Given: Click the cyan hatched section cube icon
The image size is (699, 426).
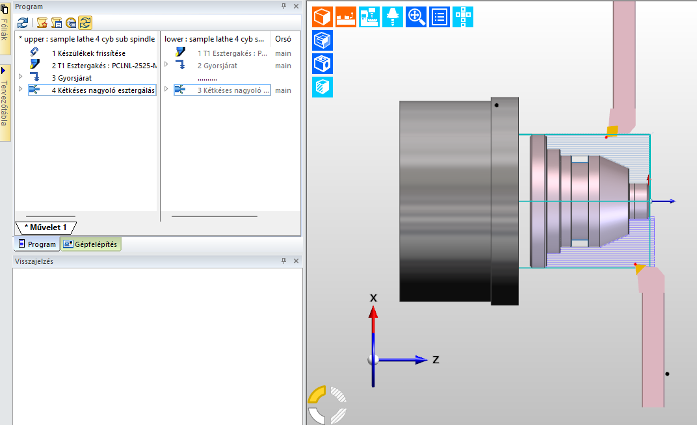Looking at the screenshot, I should tap(322, 86).
